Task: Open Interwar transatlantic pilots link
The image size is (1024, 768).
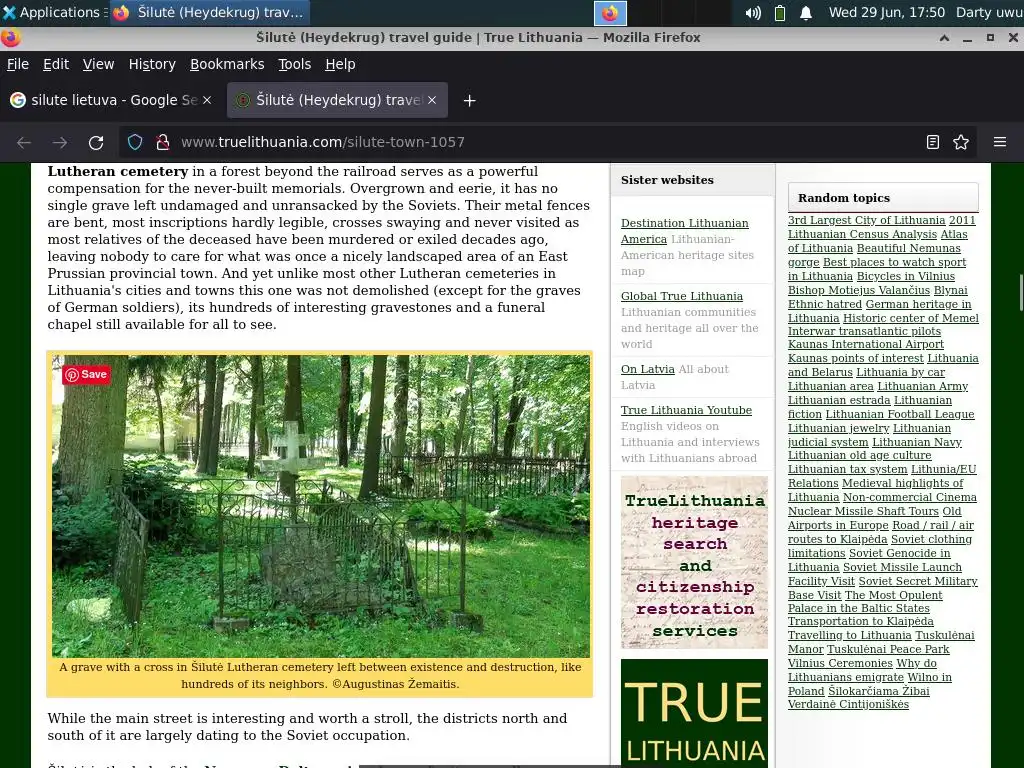Action: tap(864, 331)
